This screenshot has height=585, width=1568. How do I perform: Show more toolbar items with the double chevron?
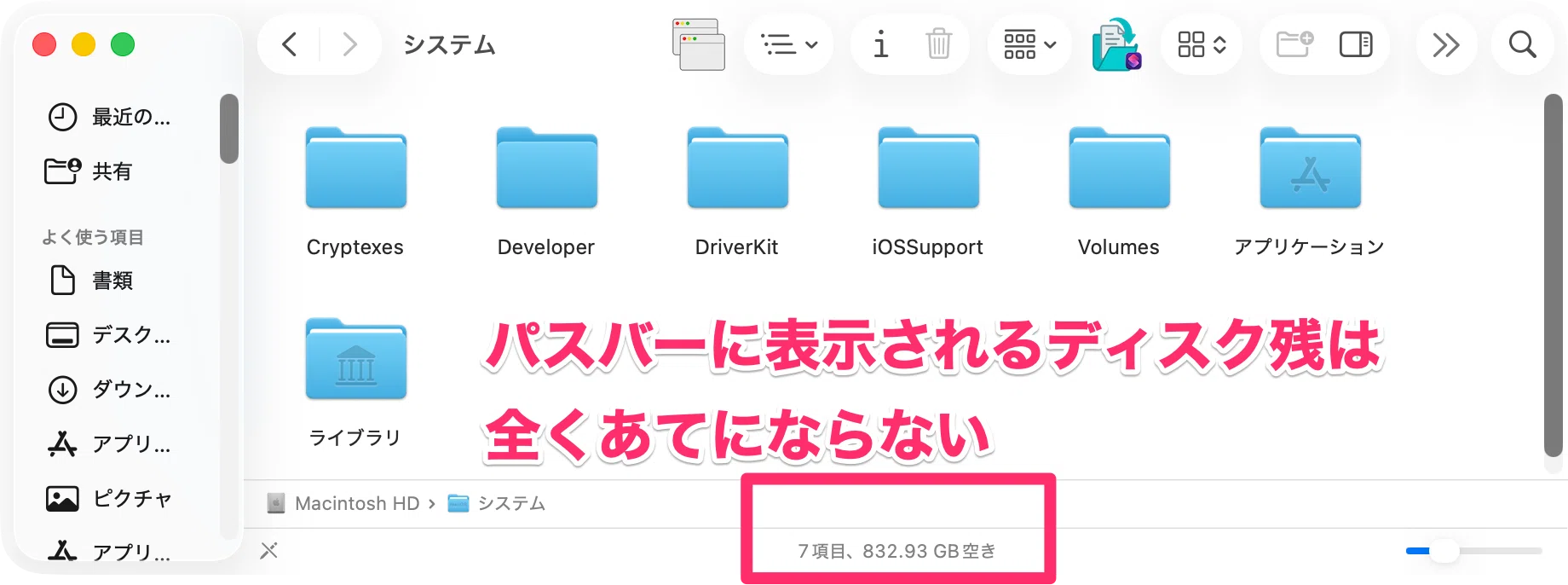pyautogui.click(x=1446, y=44)
